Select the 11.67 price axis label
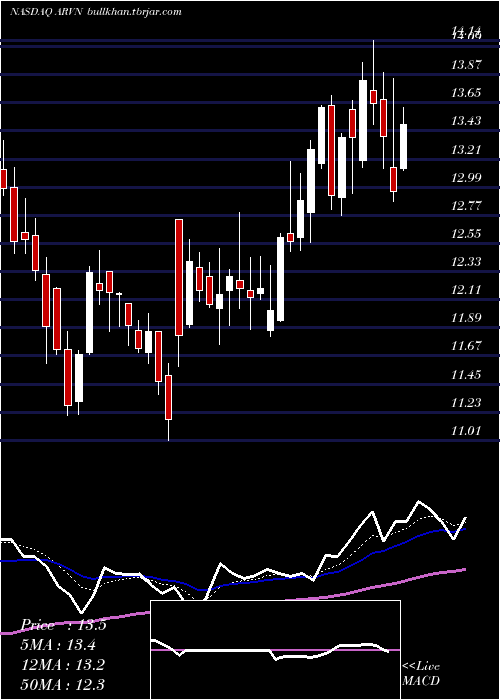The height and width of the screenshot is (700, 500). tap(467, 346)
